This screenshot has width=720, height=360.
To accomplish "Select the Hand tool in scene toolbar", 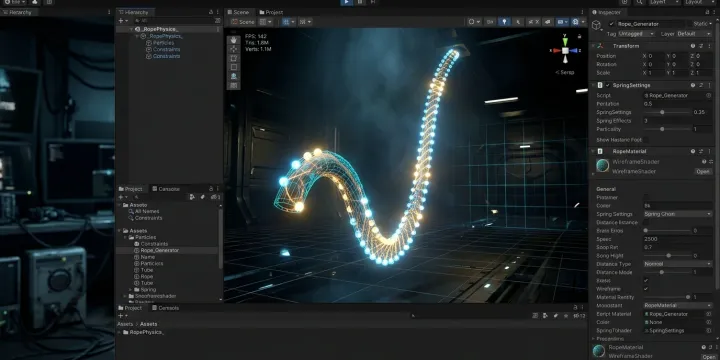I will [234, 40].
